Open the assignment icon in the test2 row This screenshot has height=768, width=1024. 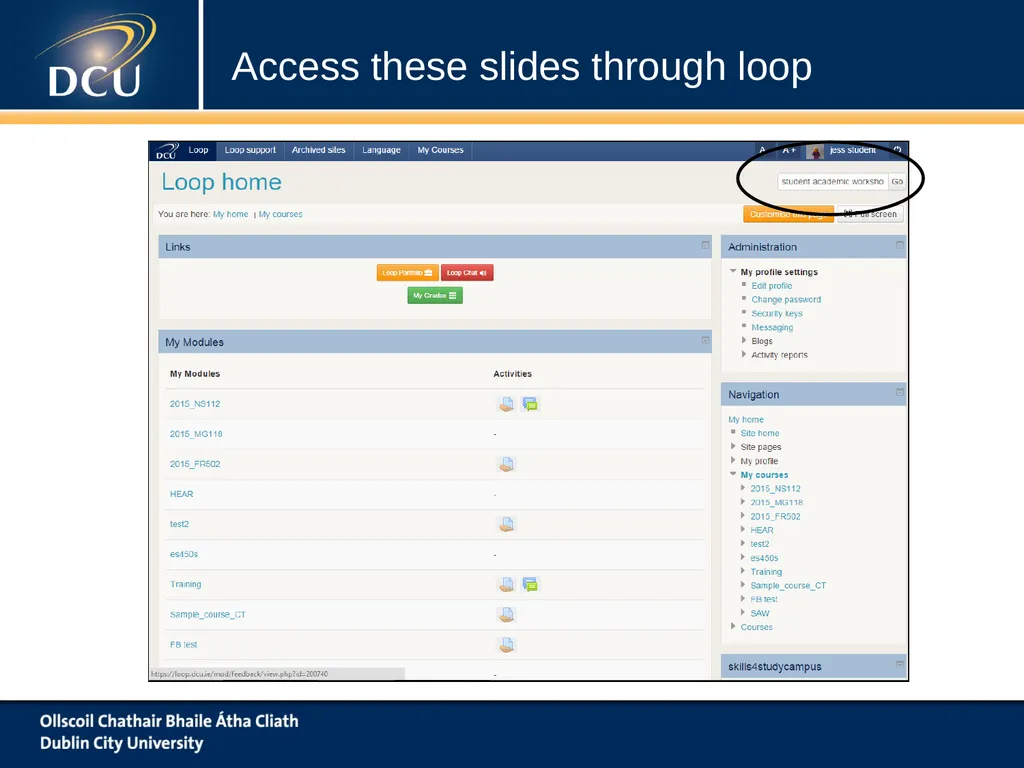tap(506, 524)
